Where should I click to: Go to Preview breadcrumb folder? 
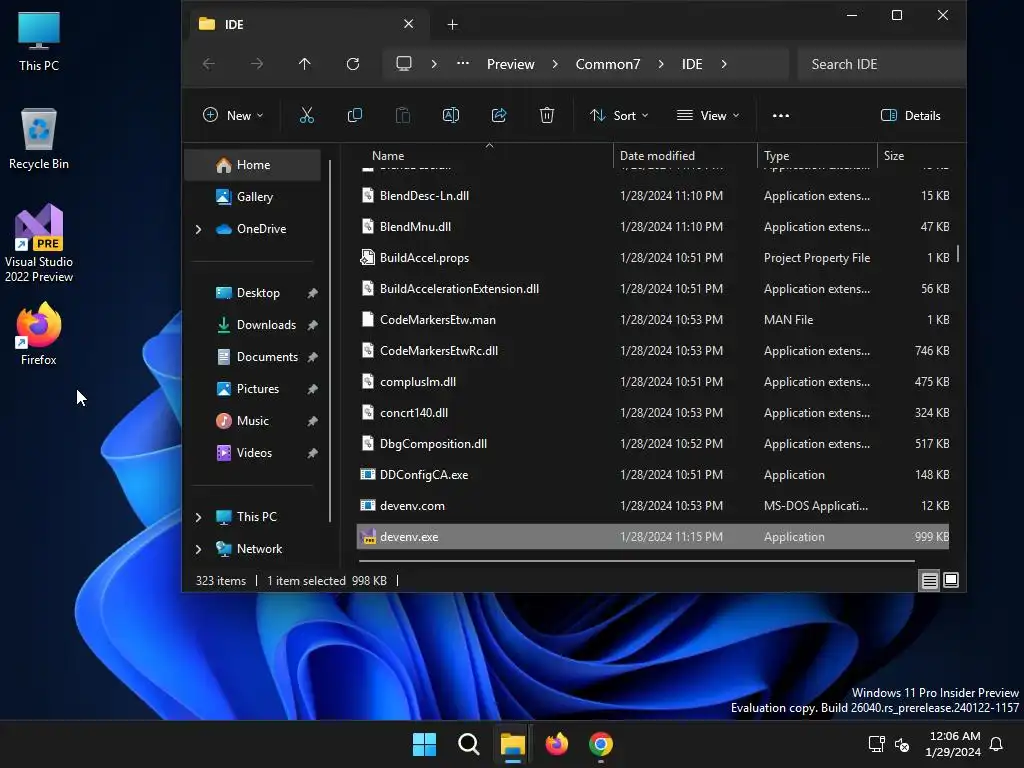click(x=510, y=64)
